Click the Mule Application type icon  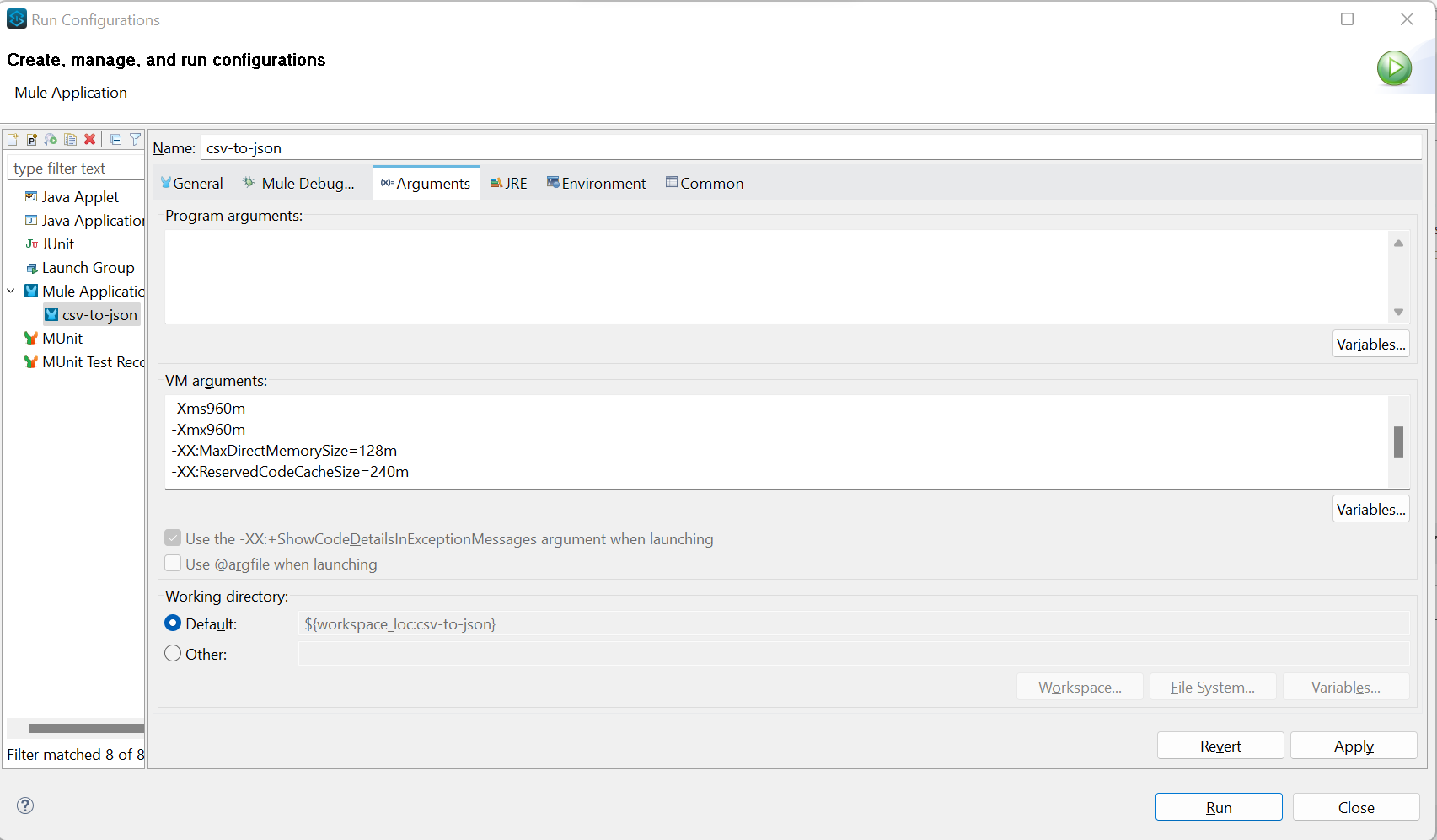[x=31, y=291]
